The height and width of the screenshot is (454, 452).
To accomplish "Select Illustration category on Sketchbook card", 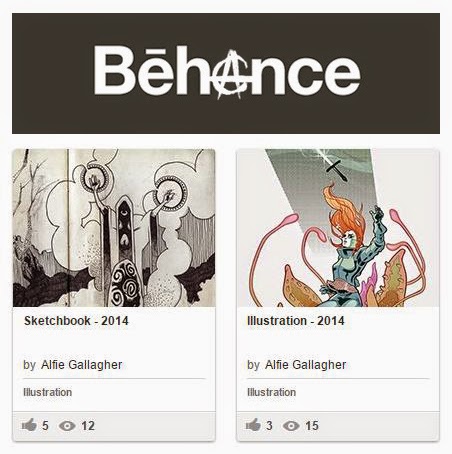I will point(48,392).
